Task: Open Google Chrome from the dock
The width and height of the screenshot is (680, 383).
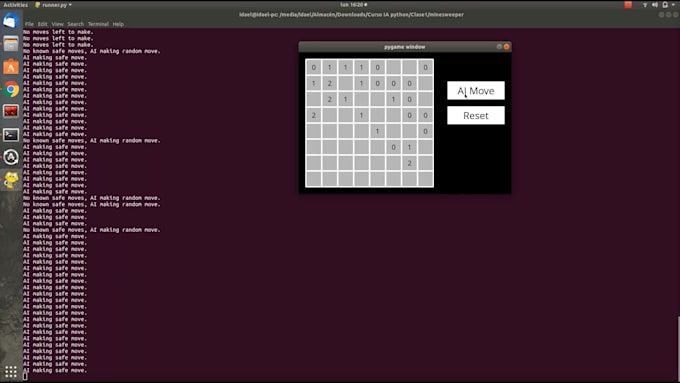Action: click(x=11, y=89)
